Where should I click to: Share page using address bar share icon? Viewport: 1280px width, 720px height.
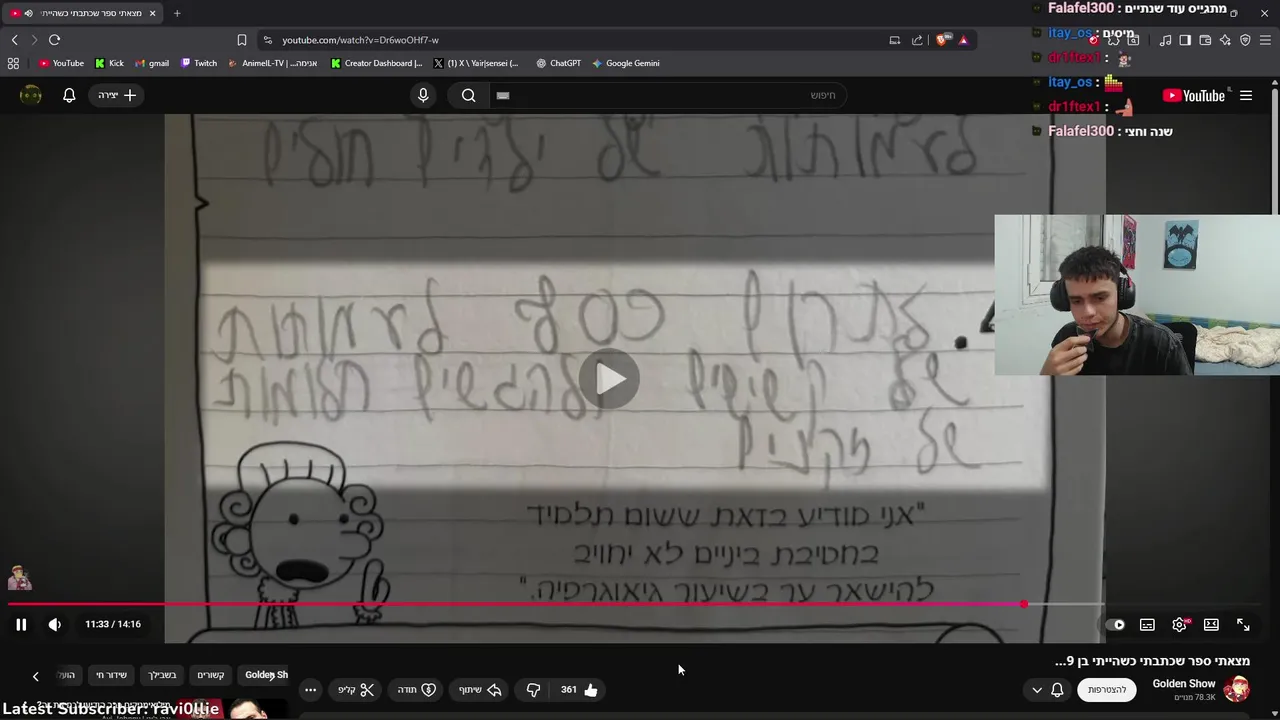(917, 40)
